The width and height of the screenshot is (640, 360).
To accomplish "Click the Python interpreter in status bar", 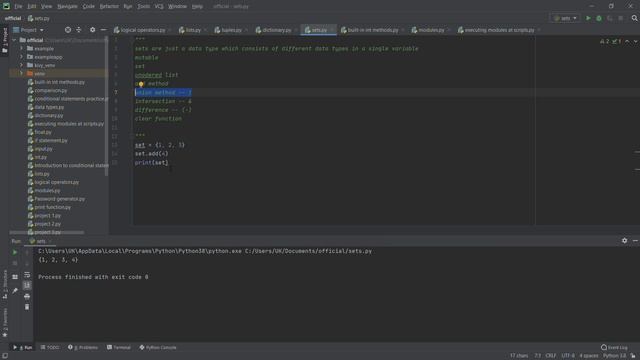I will point(614,356).
